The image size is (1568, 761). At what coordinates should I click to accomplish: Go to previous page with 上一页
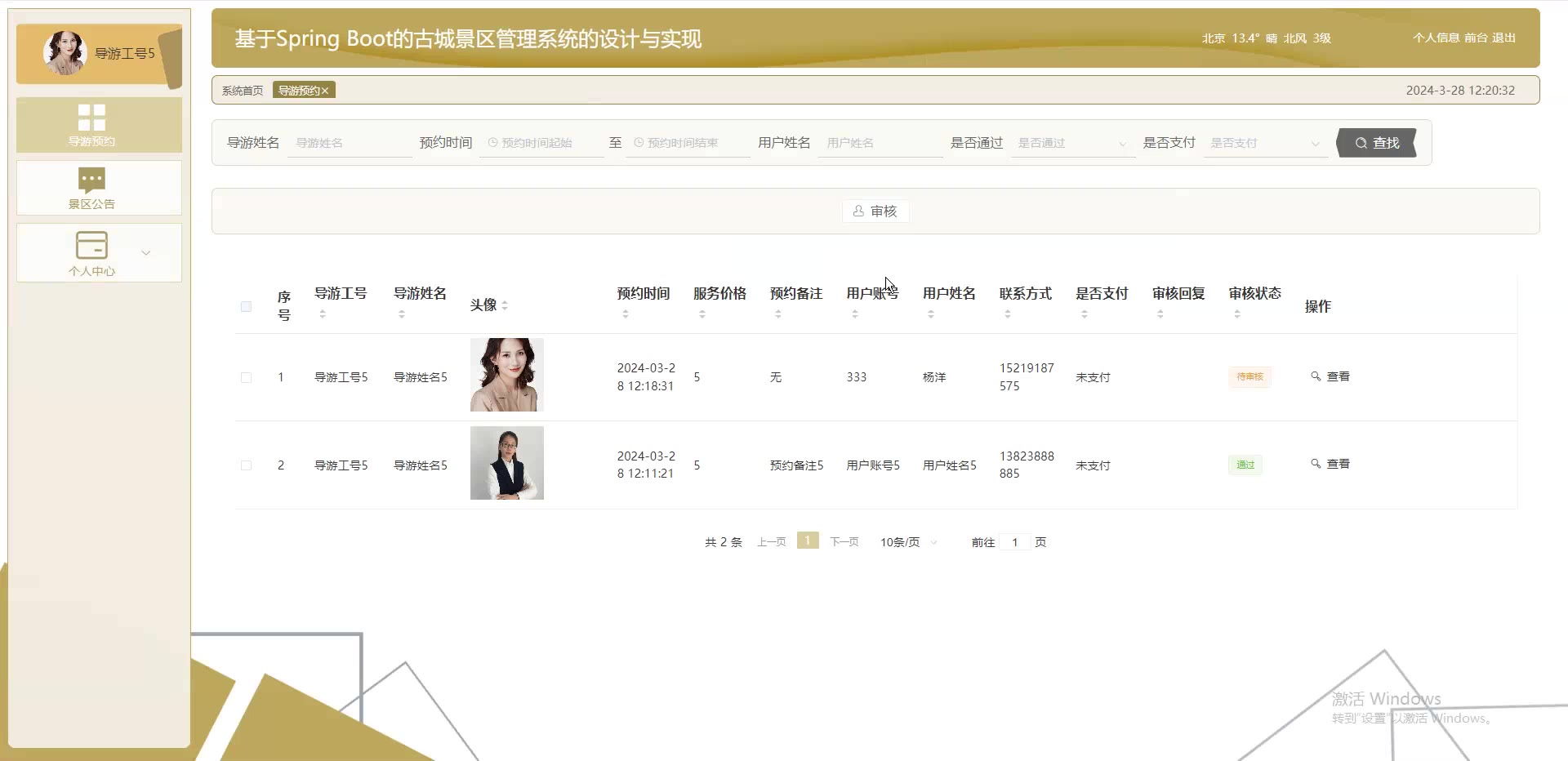tap(772, 542)
